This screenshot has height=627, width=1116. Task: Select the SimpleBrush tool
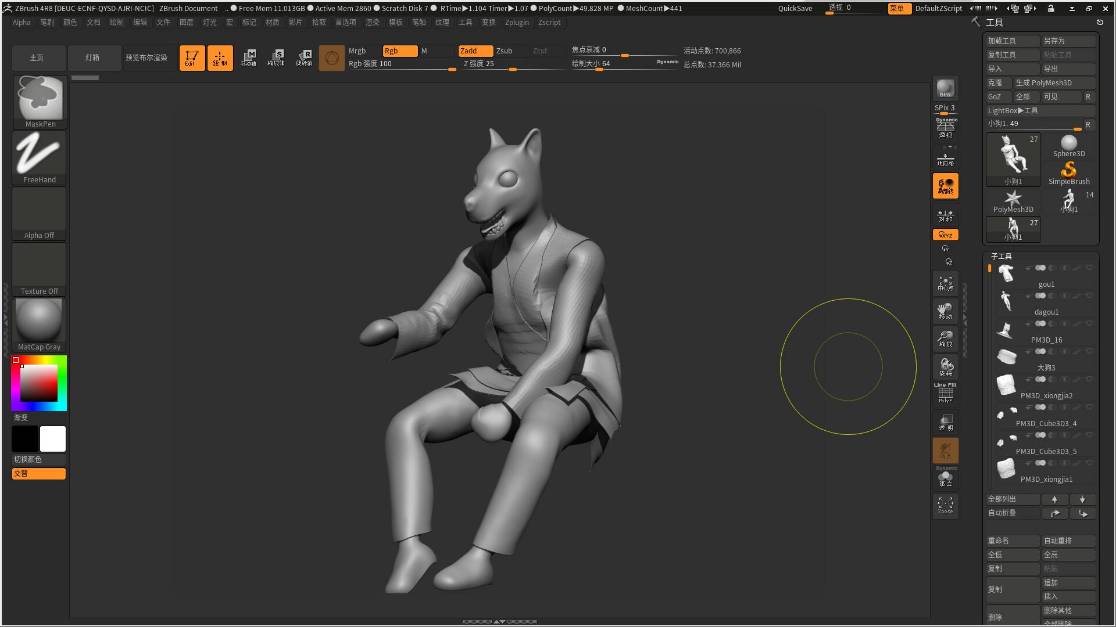click(1068, 173)
